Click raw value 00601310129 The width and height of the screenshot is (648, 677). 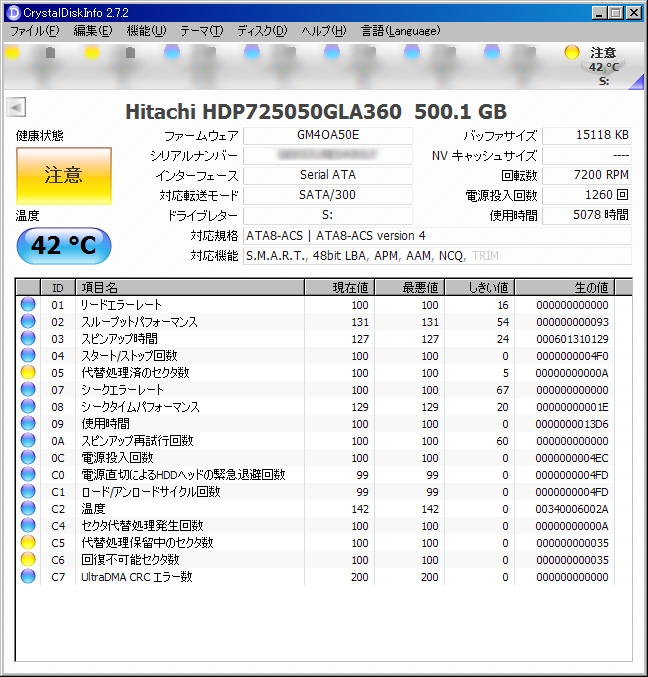[572, 339]
